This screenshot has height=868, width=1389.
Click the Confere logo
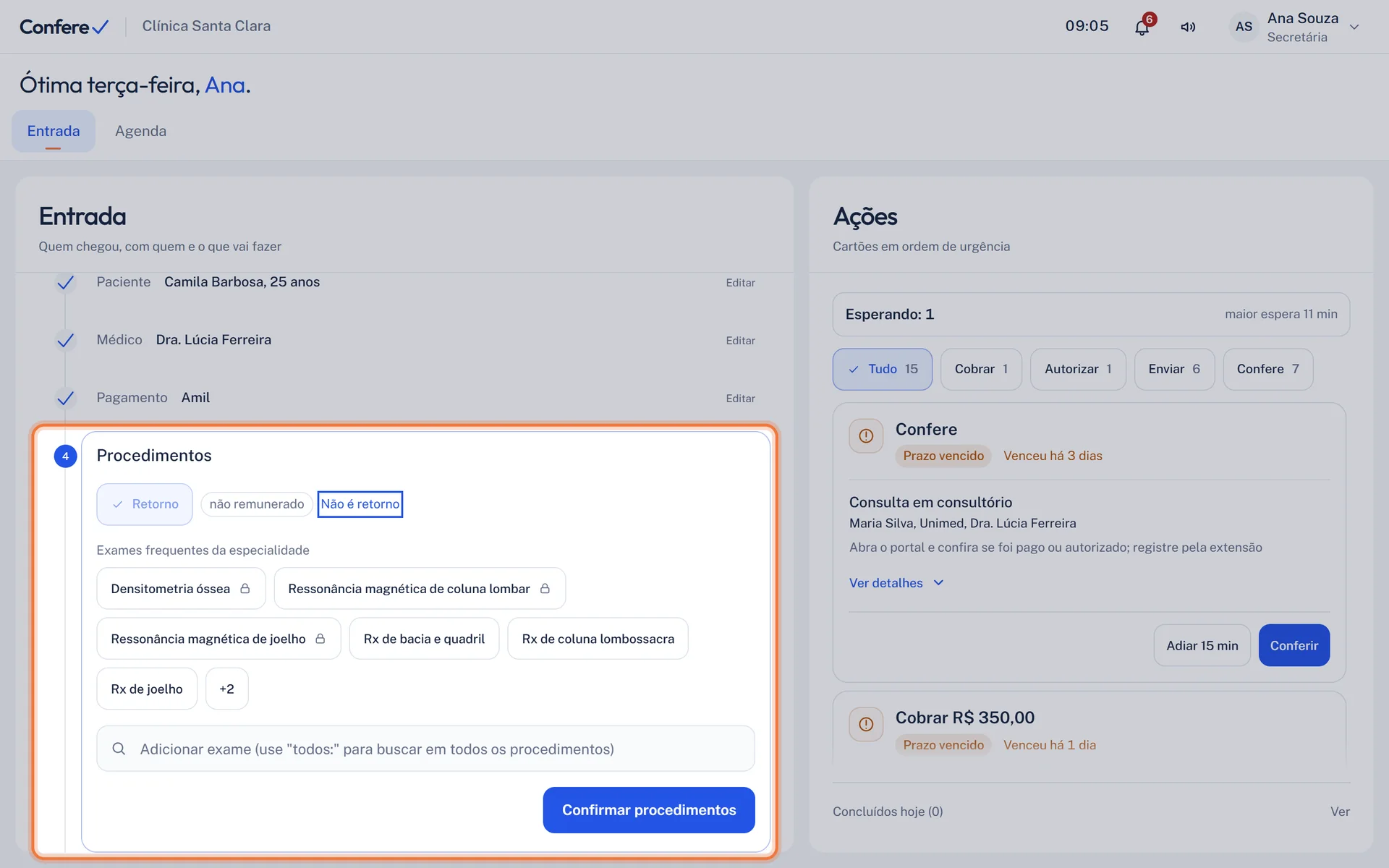click(x=64, y=27)
